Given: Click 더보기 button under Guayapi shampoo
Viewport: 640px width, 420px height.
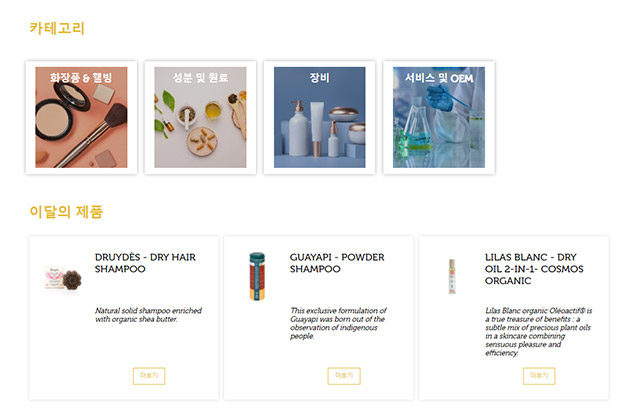Looking at the screenshot, I should (x=344, y=376).
